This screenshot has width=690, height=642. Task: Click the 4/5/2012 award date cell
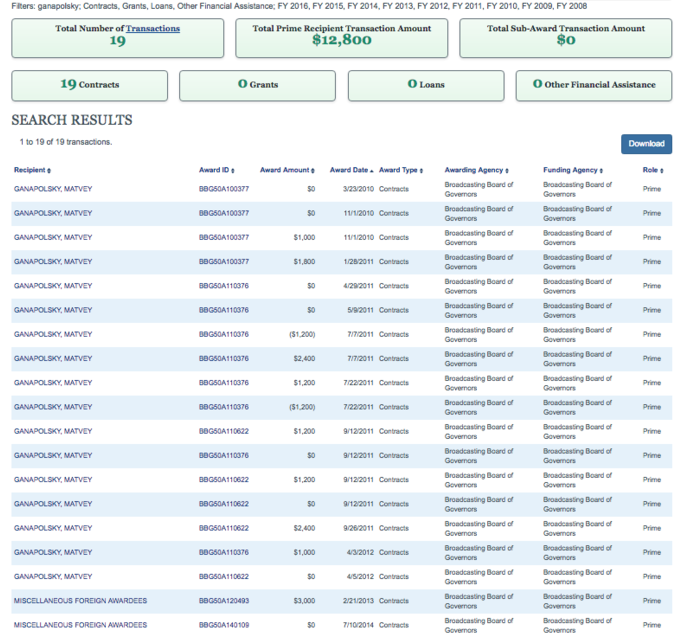tap(360, 577)
